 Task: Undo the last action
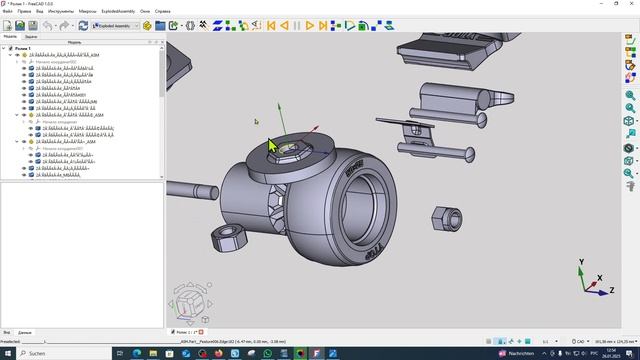pyautogui.click(x=47, y=26)
